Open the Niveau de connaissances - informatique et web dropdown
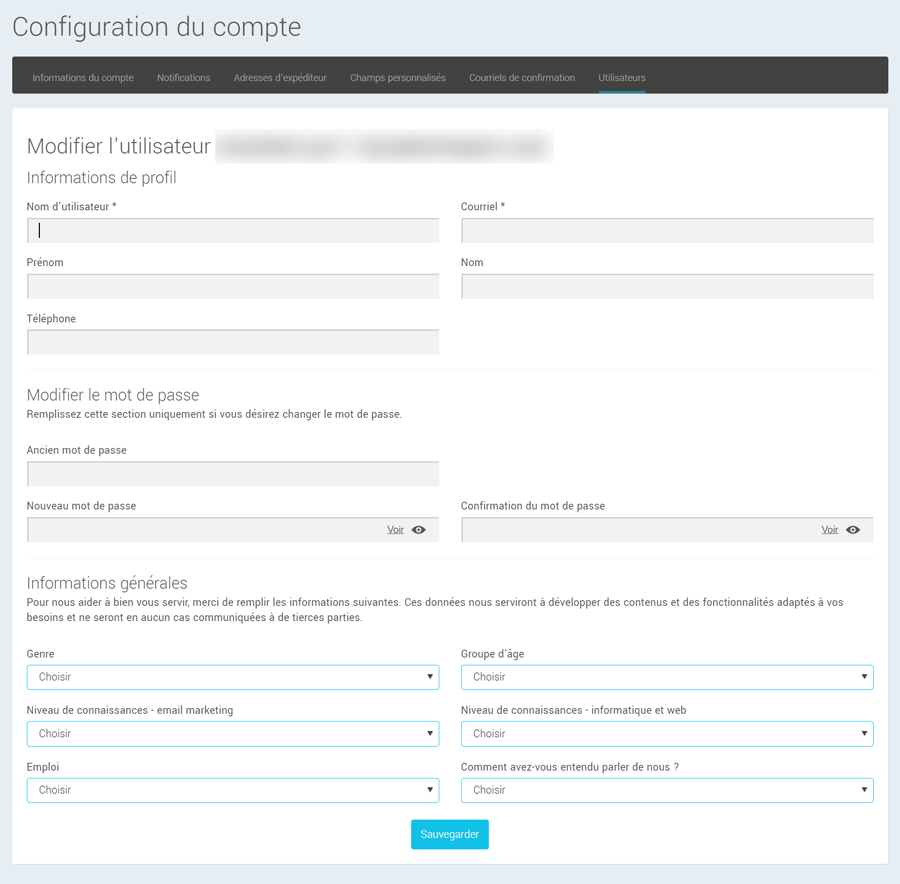 666,733
